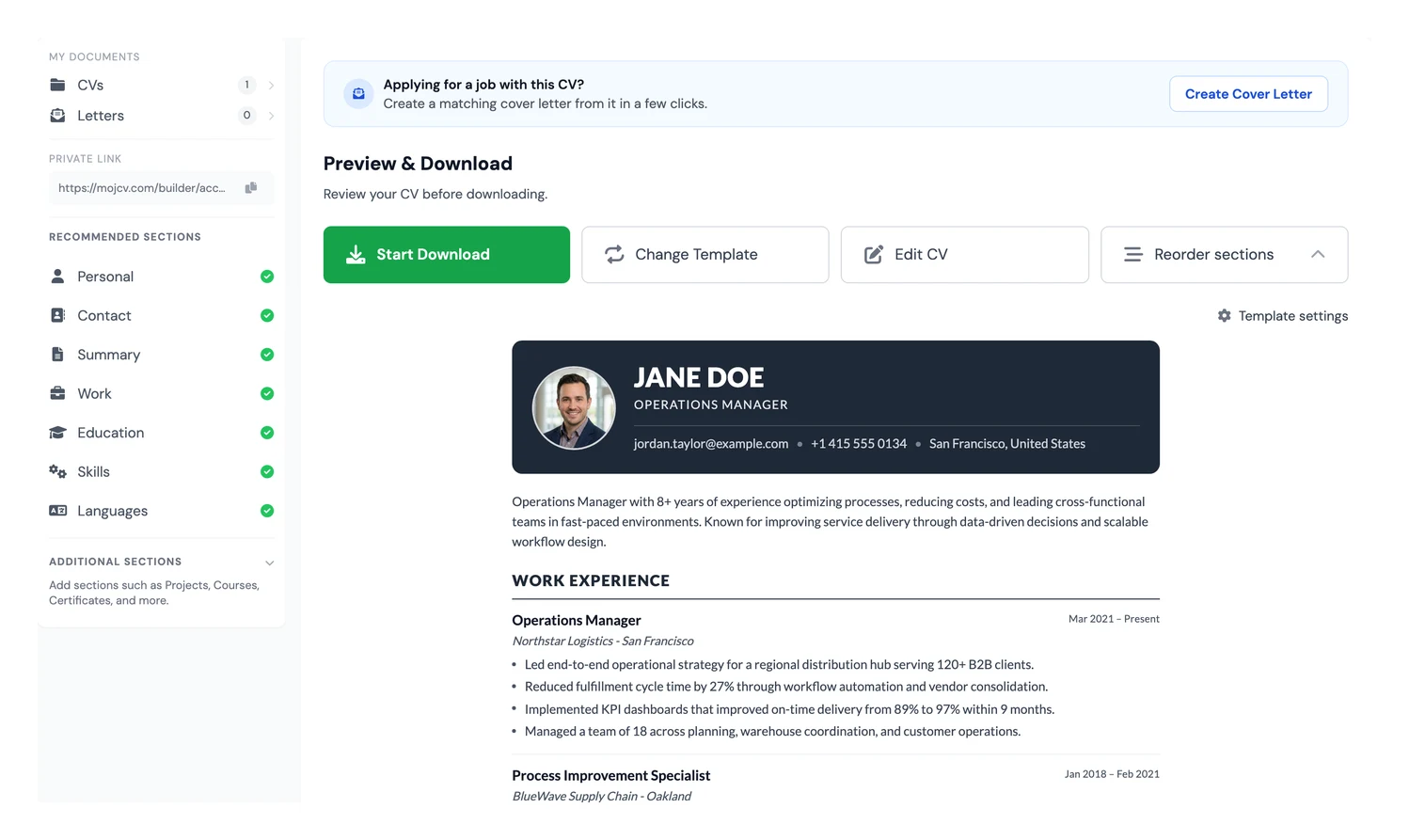Click the Education graduation cap icon
This screenshot has width=1409, height=840.
point(57,433)
